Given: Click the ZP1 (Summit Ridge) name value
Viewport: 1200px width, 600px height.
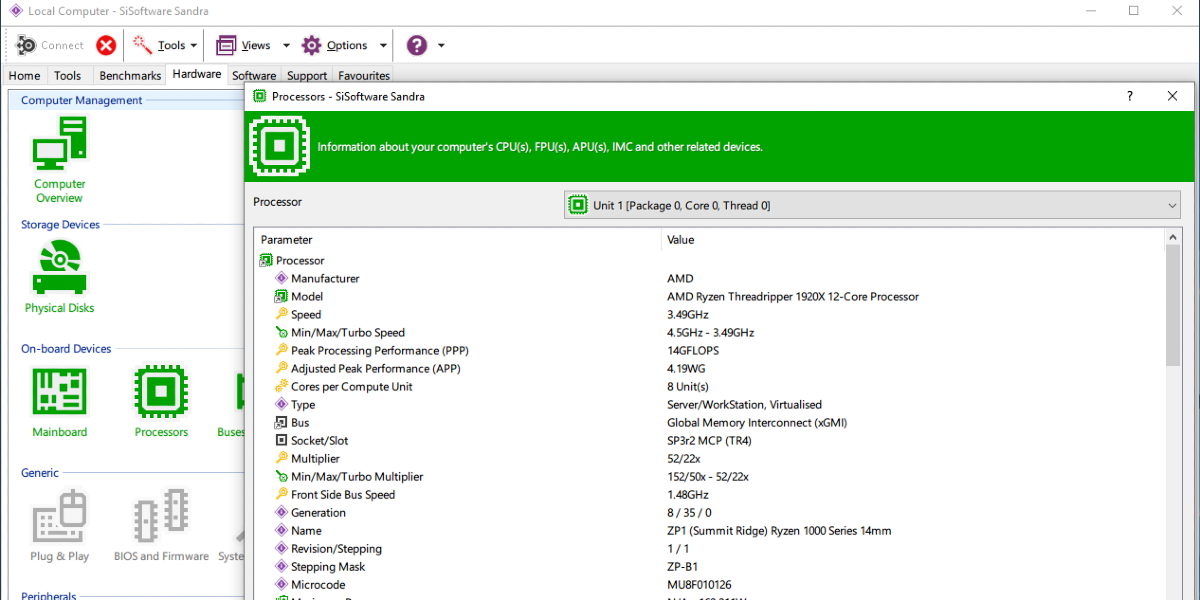Looking at the screenshot, I should coord(779,530).
